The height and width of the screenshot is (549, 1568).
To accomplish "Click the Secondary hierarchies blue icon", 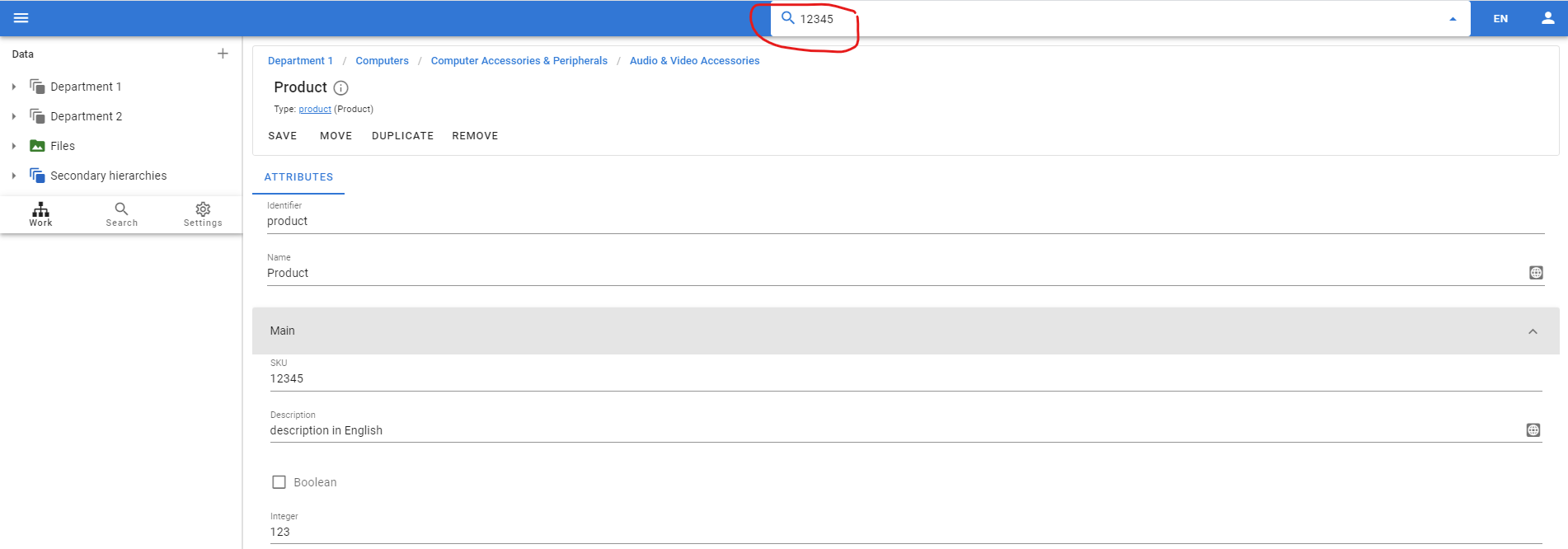I will pos(37,176).
